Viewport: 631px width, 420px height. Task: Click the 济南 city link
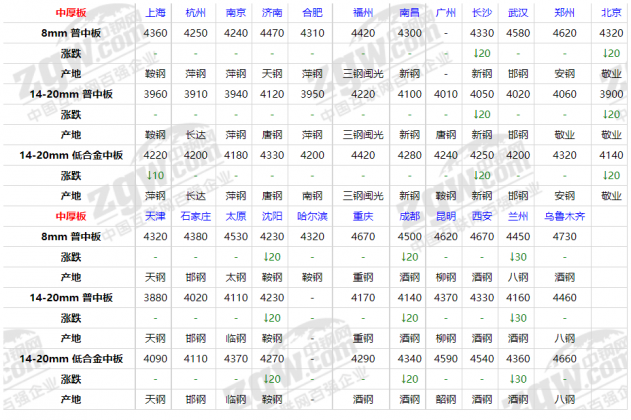[272, 15]
